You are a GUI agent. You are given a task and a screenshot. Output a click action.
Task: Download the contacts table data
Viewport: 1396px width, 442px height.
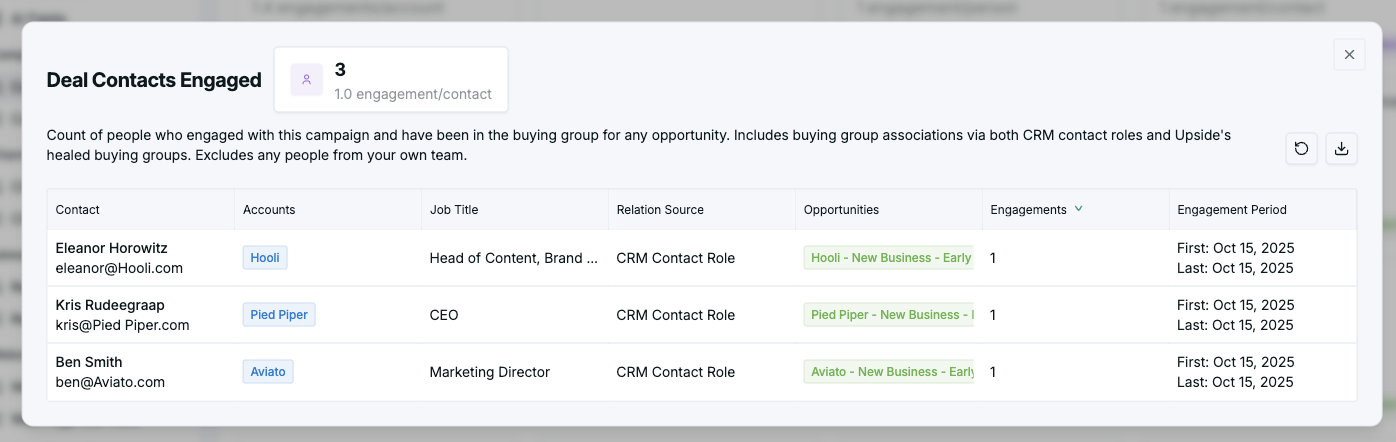(1341, 149)
